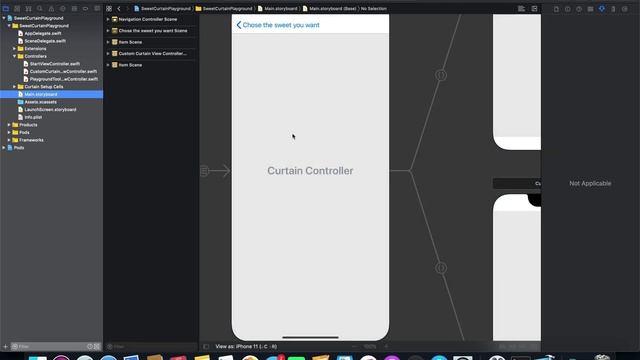This screenshot has height=360, width=640.
Task: Show the Attributes inspector
Action: point(602,9)
